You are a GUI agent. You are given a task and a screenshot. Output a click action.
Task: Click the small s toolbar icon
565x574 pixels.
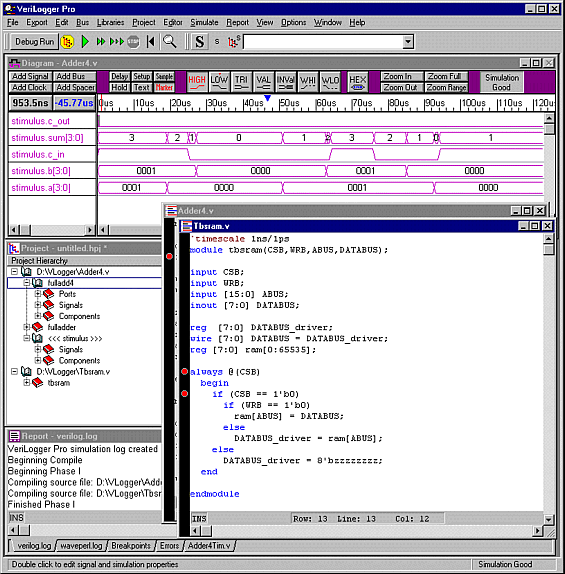click(217, 42)
